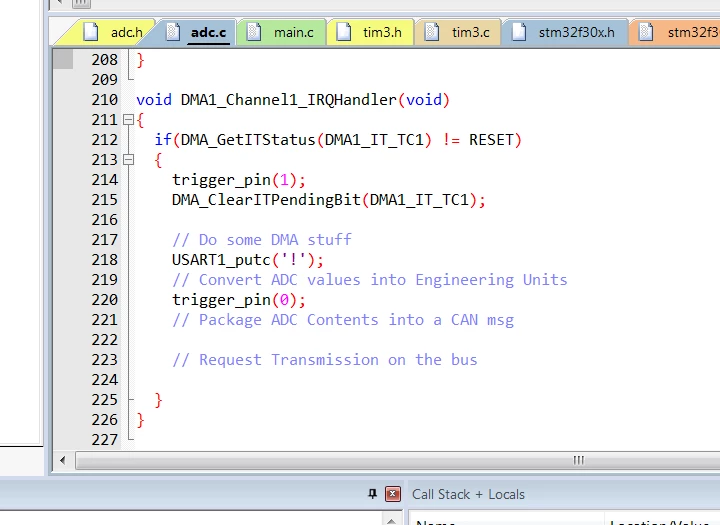This screenshot has height=525, width=720.
Task: Click the Call Stack + Locals panel title
Action: pyautogui.click(x=468, y=494)
